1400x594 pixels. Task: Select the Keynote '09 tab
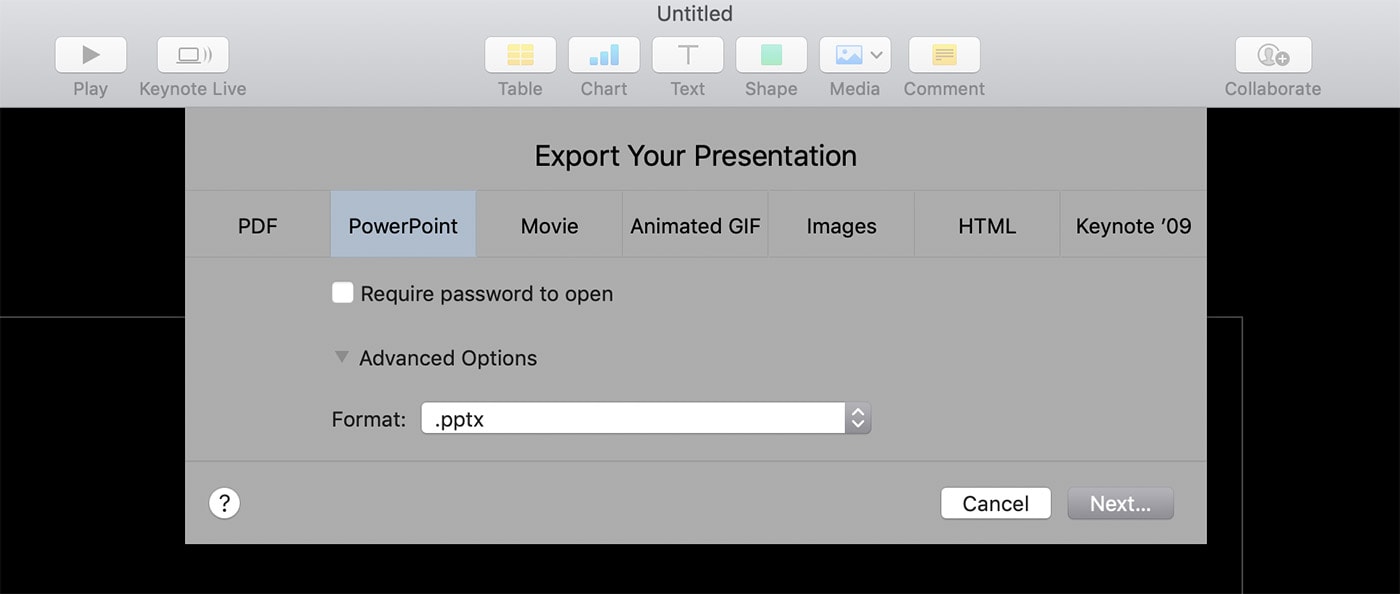point(1133,226)
